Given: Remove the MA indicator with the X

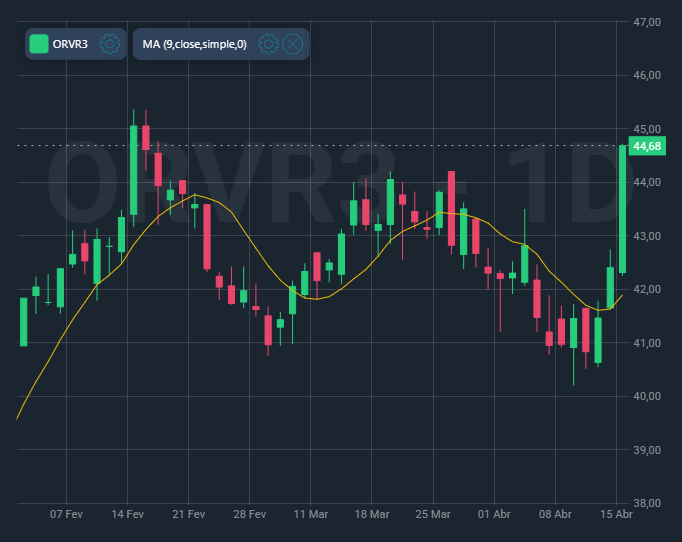Looking at the screenshot, I should [x=292, y=44].
